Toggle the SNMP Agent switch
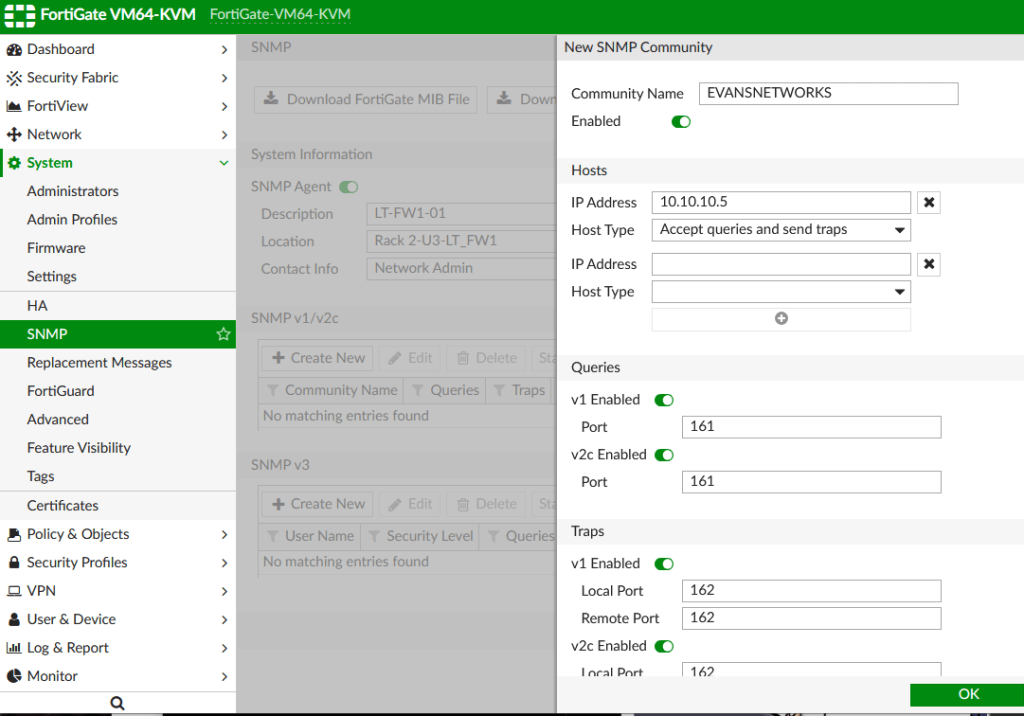This screenshot has width=1024, height=716. 349,187
